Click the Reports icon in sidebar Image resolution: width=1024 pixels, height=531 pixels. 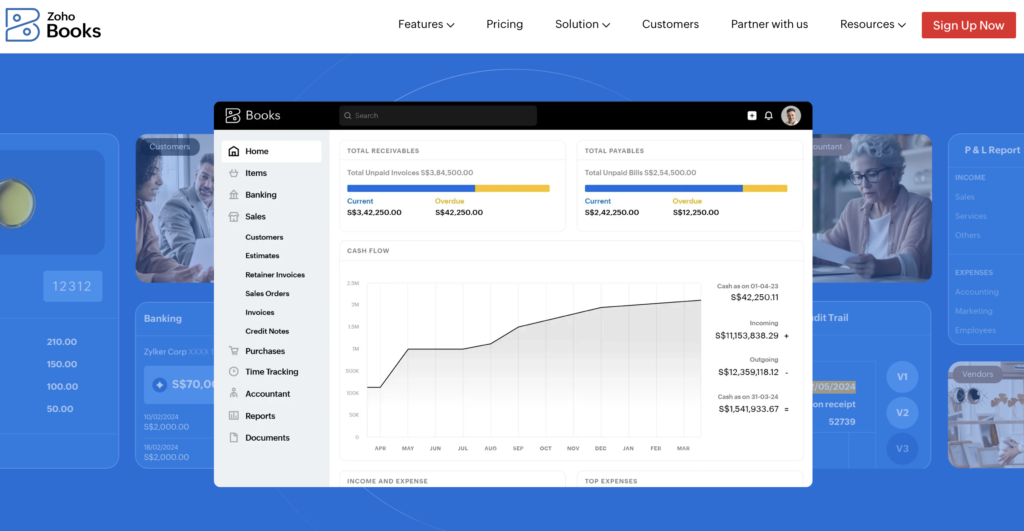click(234, 416)
